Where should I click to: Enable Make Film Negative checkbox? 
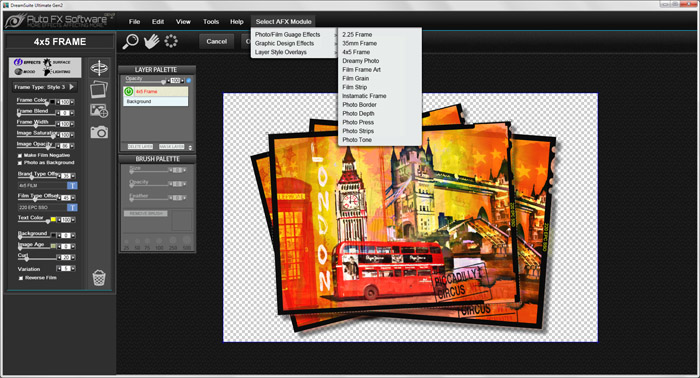[x=20, y=156]
